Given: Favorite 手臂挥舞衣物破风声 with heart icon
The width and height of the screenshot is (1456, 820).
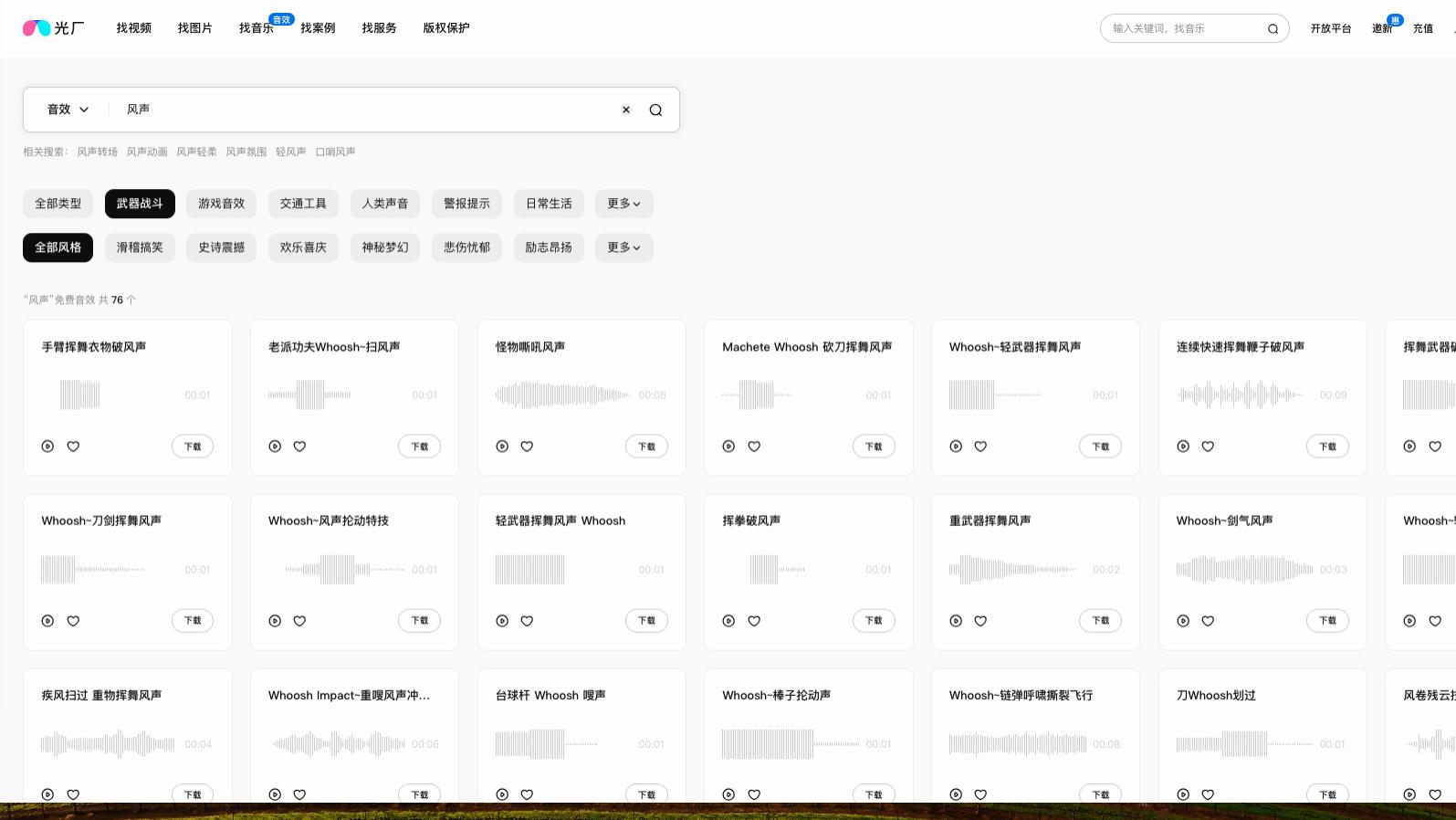Looking at the screenshot, I should click(73, 447).
